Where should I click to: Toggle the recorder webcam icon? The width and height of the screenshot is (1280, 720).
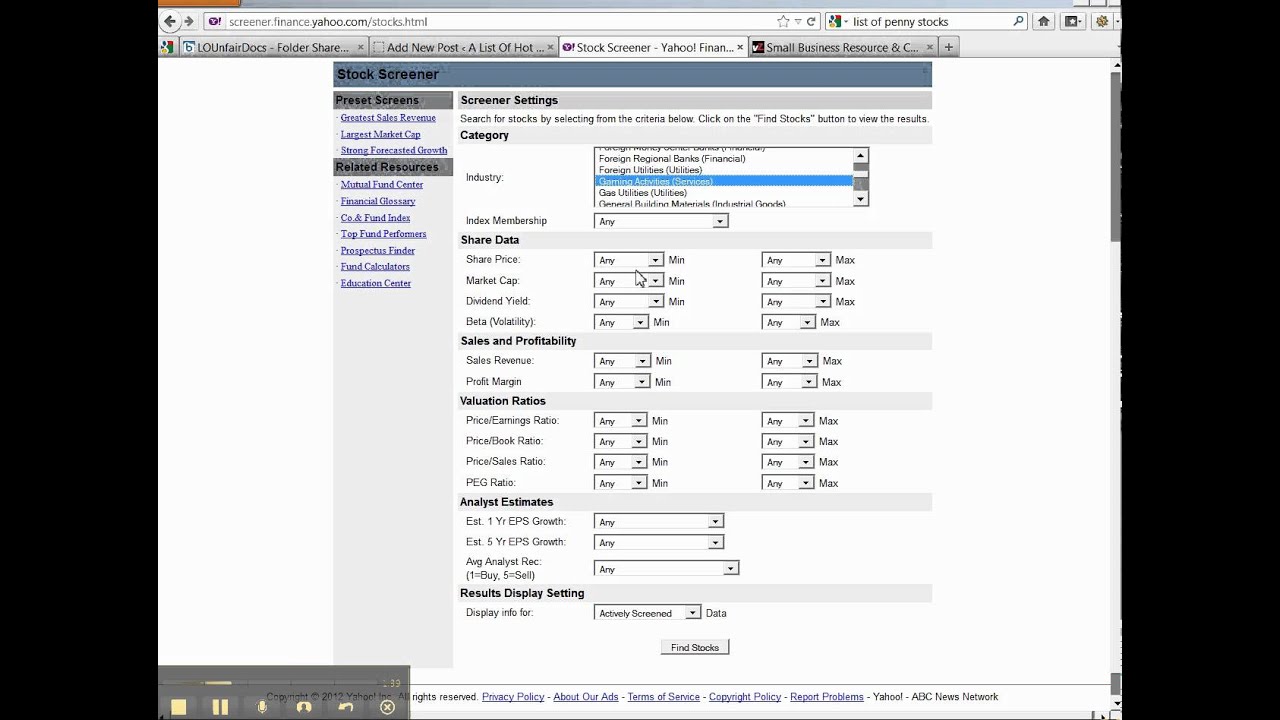click(x=304, y=707)
